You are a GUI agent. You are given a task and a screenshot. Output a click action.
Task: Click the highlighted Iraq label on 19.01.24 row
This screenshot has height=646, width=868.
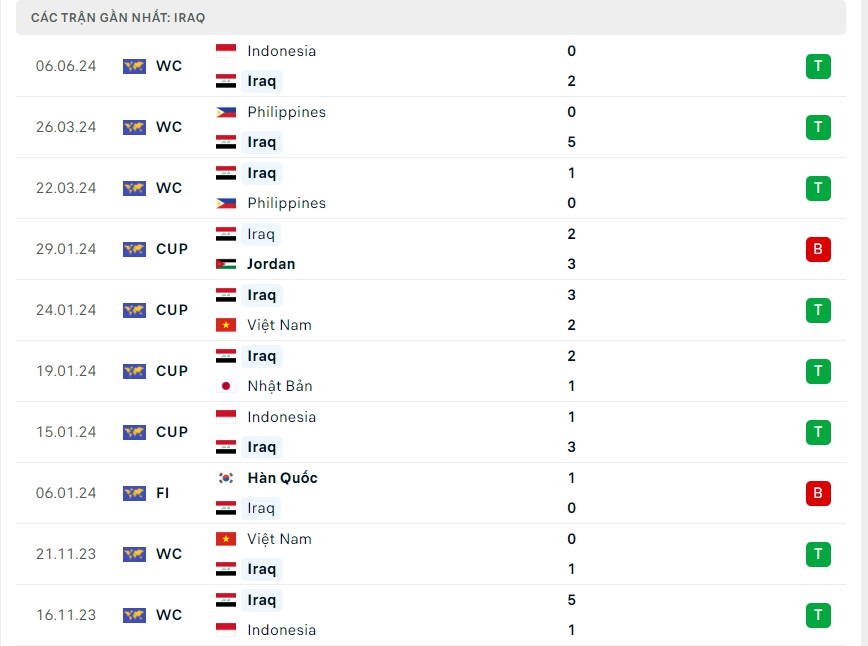[x=262, y=356]
